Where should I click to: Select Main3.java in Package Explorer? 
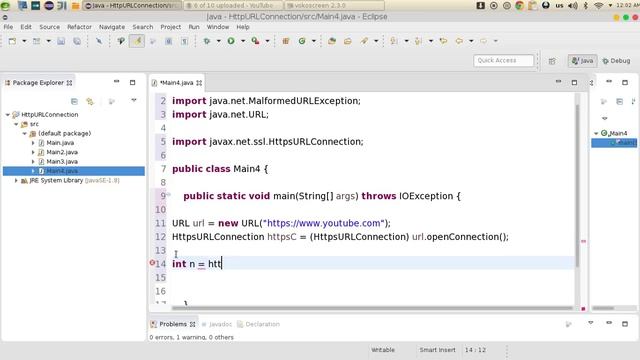(62, 162)
